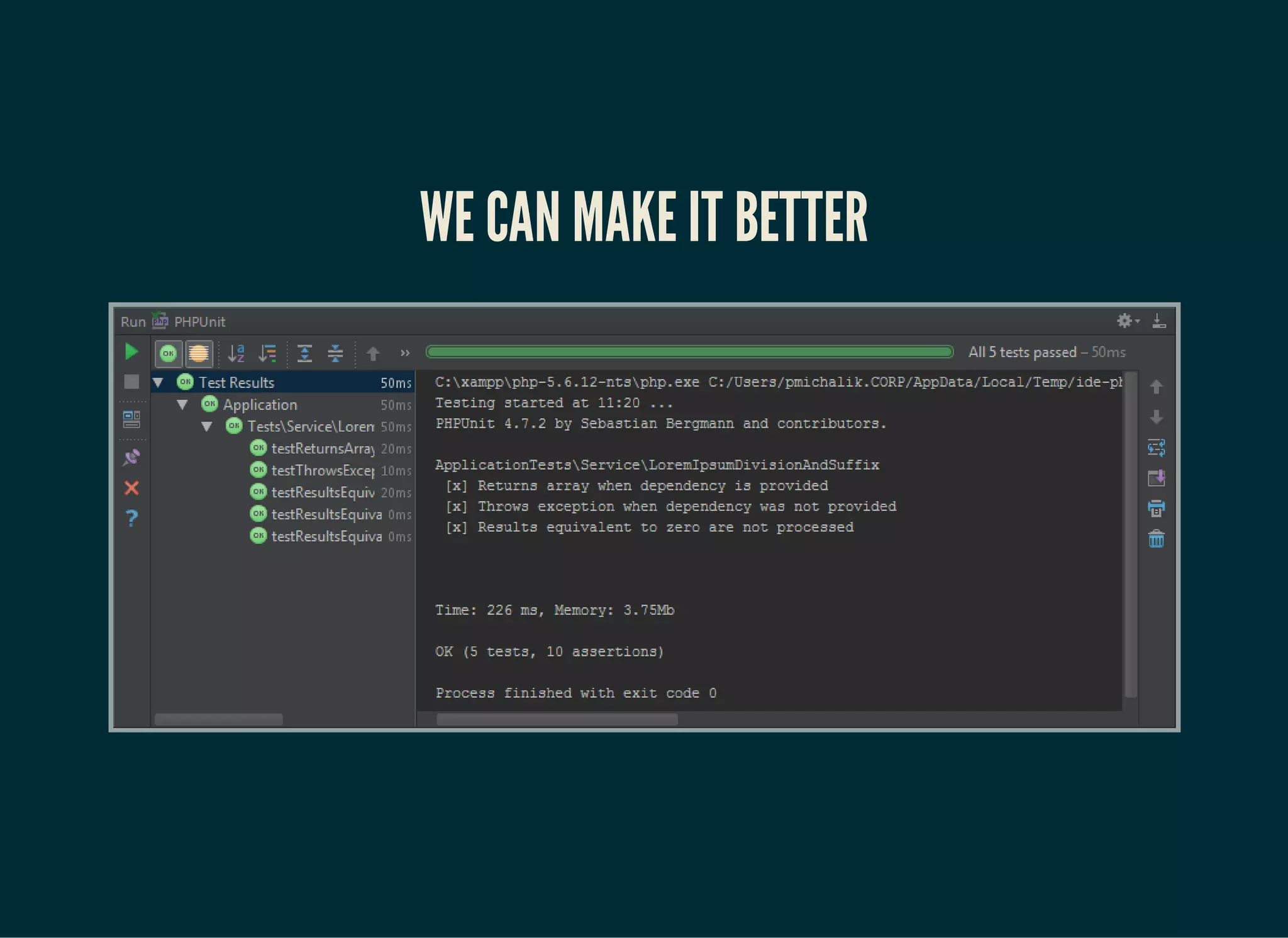Click console vertical scrollbar

pyautogui.click(x=1130, y=534)
